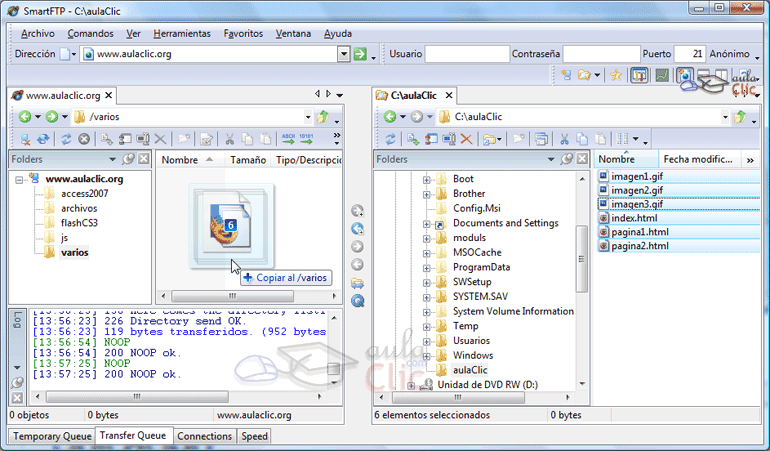Open the Archivo menu

pos(38,33)
